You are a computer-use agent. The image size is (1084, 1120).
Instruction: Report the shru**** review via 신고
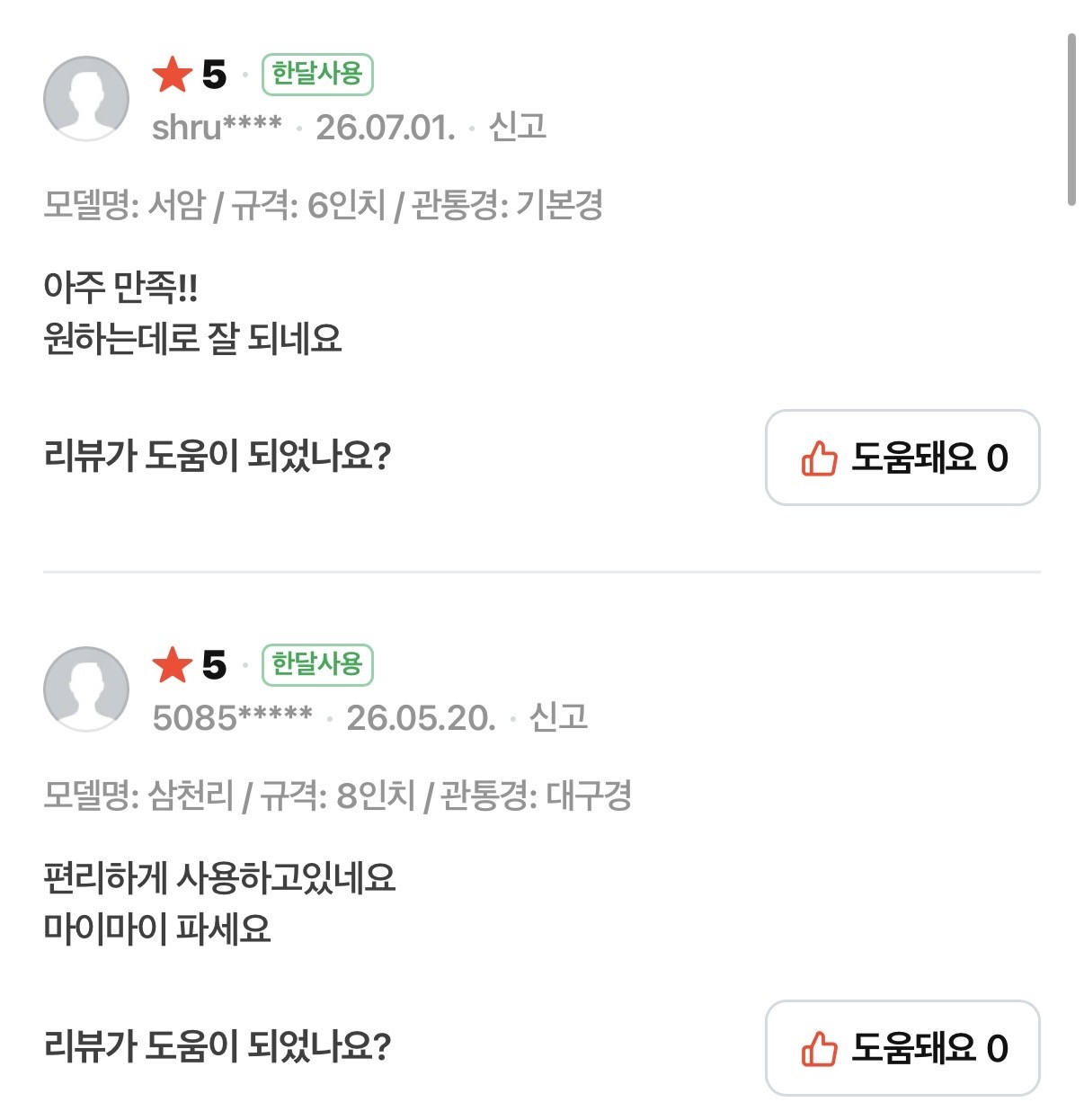click(x=518, y=127)
